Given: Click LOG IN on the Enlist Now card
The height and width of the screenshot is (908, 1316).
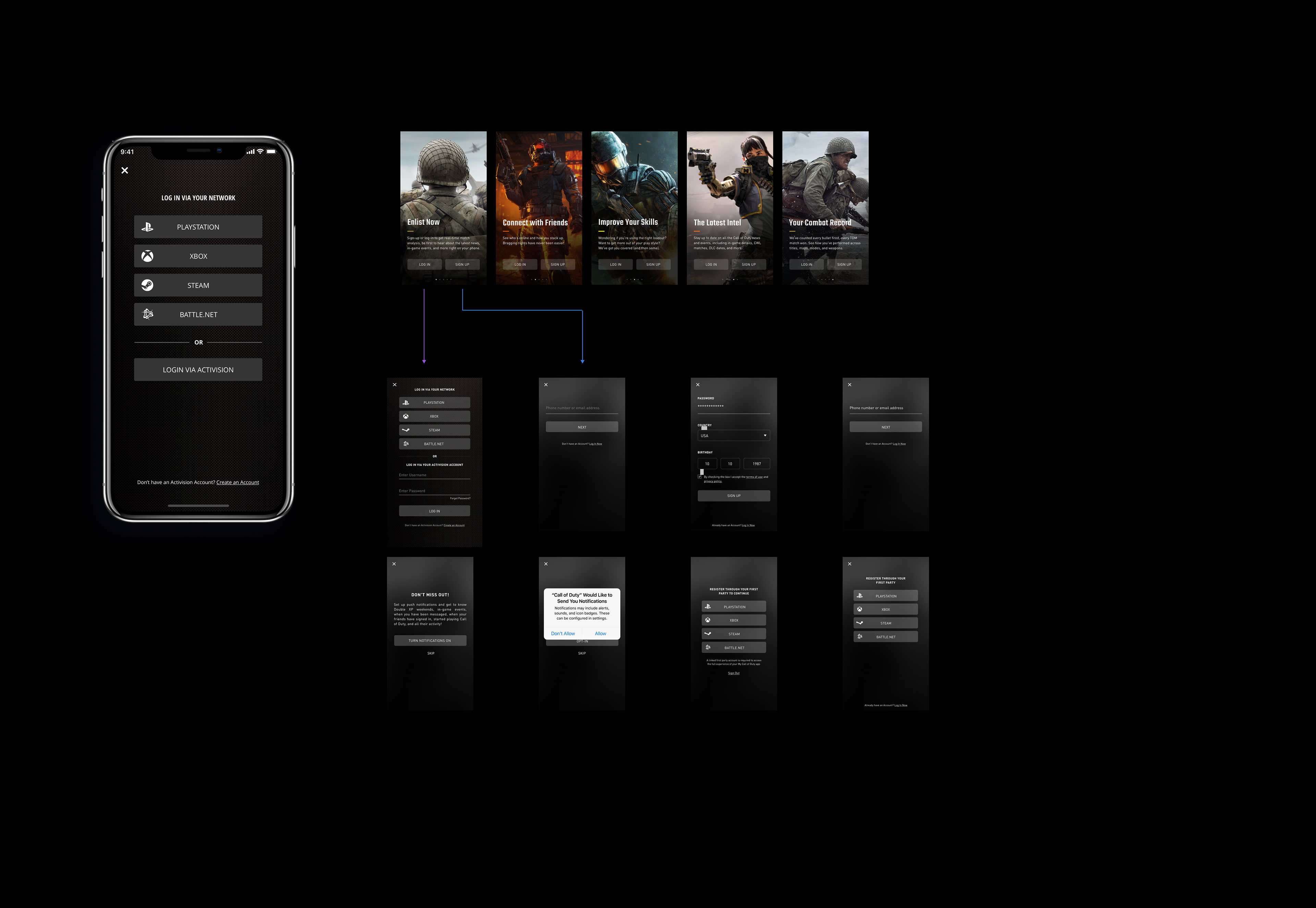Looking at the screenshot, I should pyautogui.click(x=424, y=264).
